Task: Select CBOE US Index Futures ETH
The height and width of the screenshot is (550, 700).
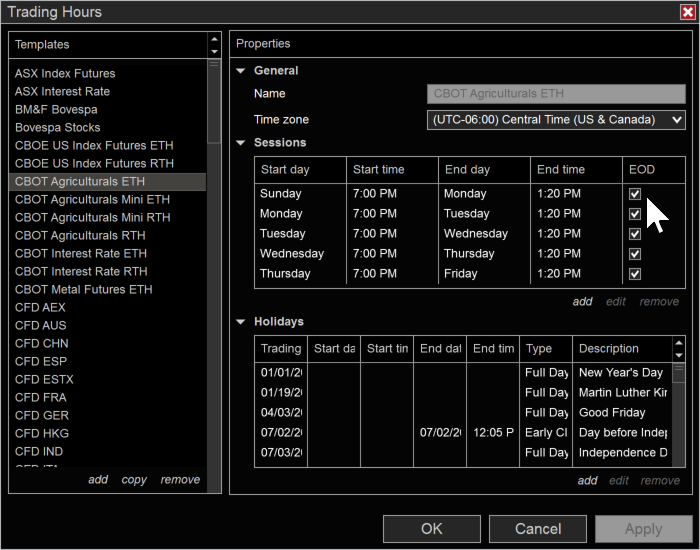Action: coord(107,146)
